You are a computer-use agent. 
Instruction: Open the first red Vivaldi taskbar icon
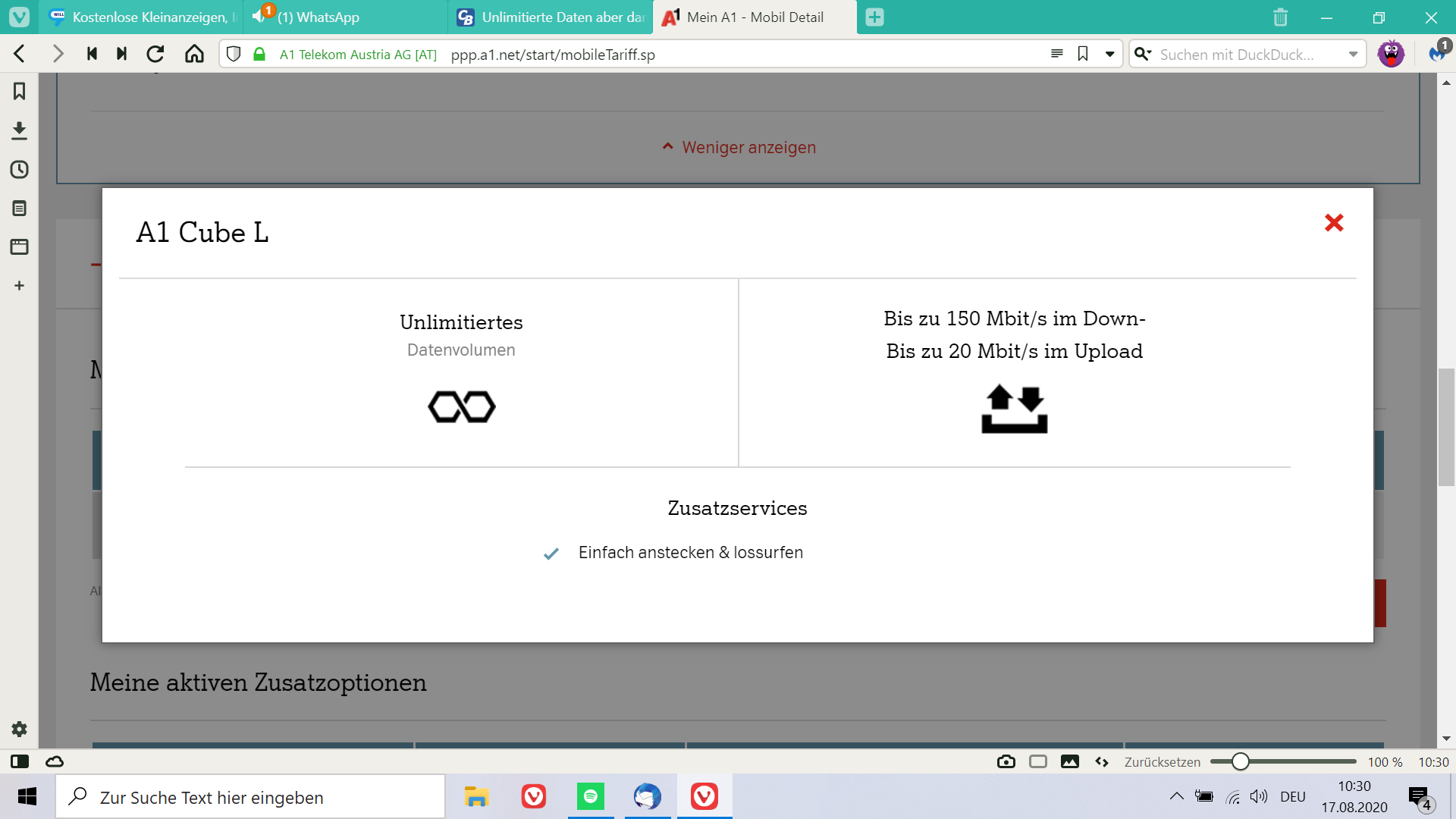click(534, 796)
